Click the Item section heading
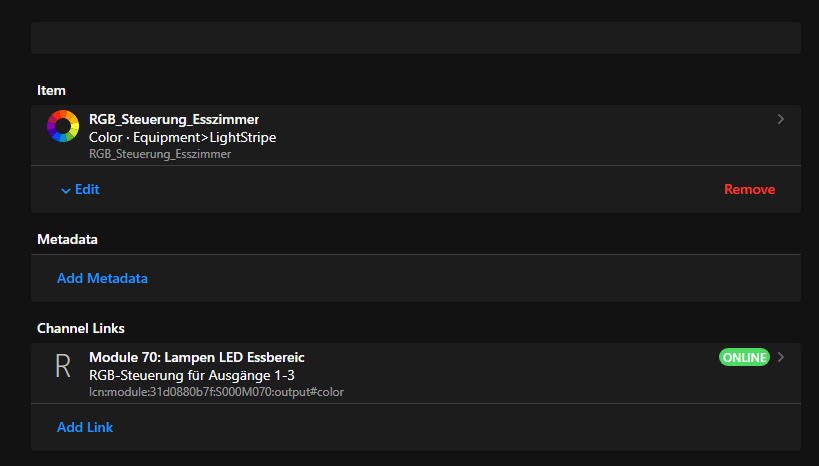 [x=52, y=91]
